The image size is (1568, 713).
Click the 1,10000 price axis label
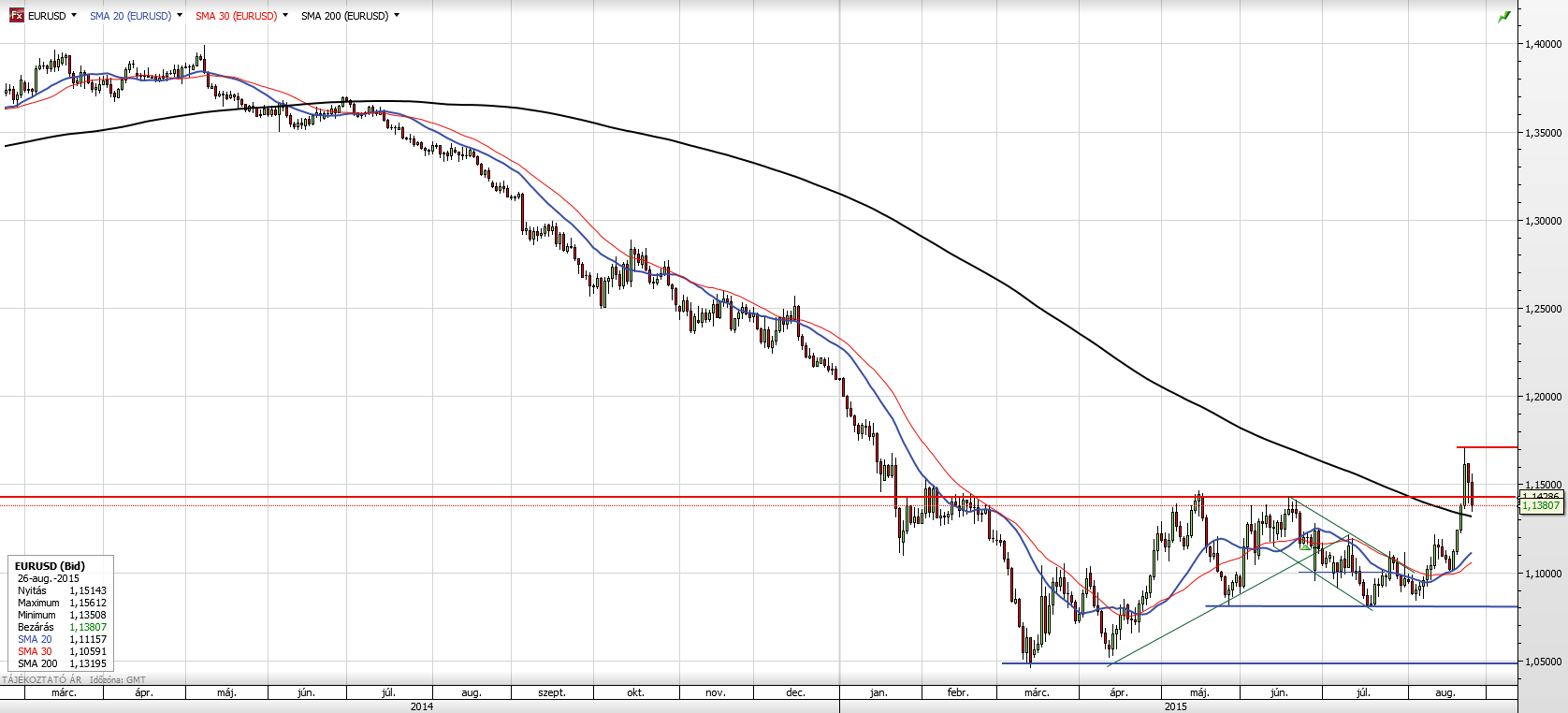pos(1544,574)
